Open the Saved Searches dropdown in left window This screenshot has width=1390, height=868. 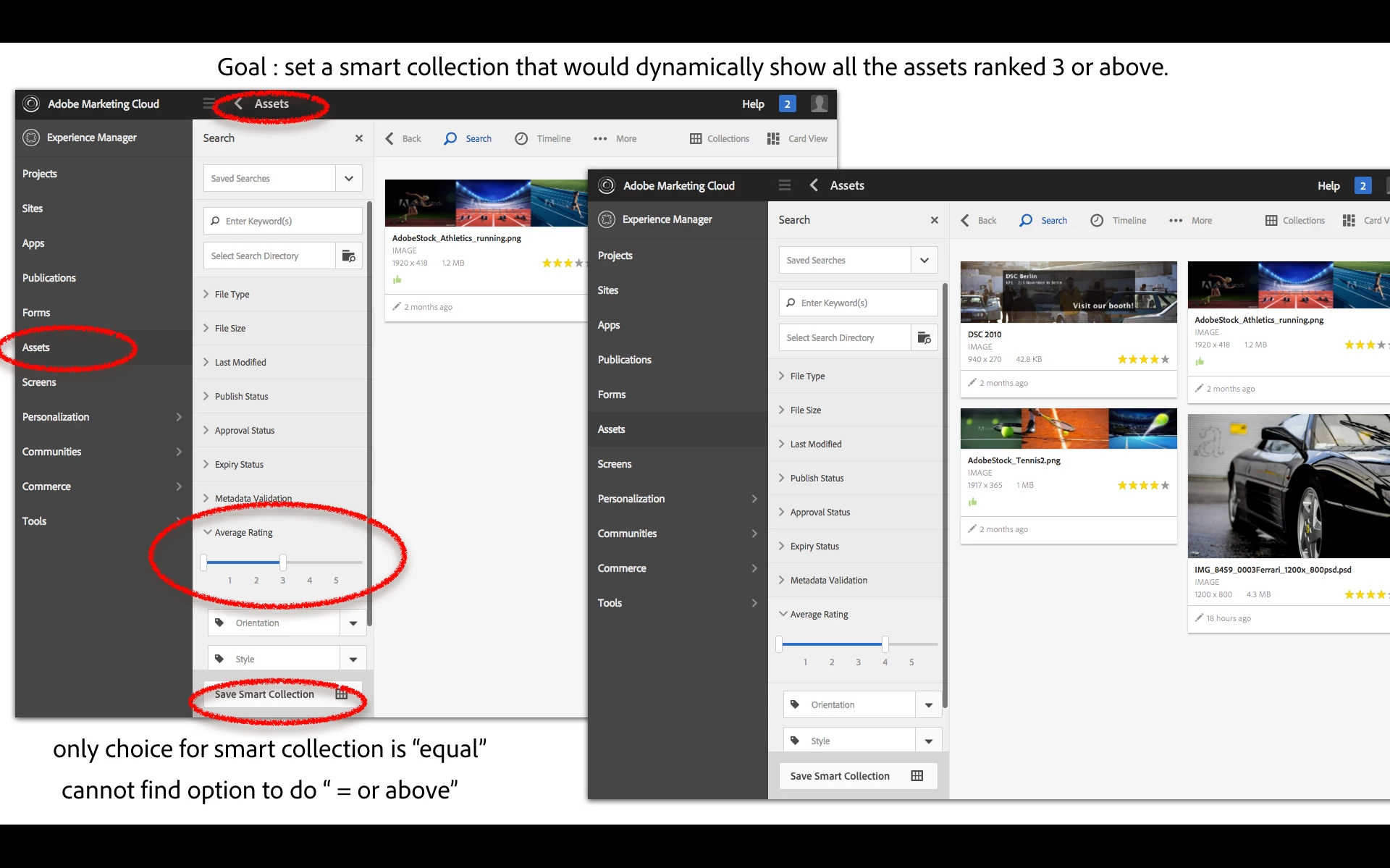[x=348, y=178]
